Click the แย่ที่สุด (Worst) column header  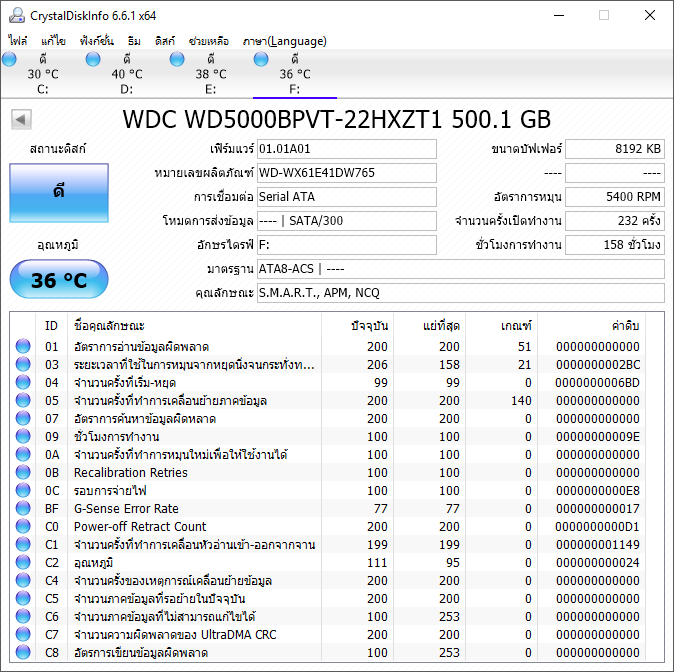pos(429,326)
